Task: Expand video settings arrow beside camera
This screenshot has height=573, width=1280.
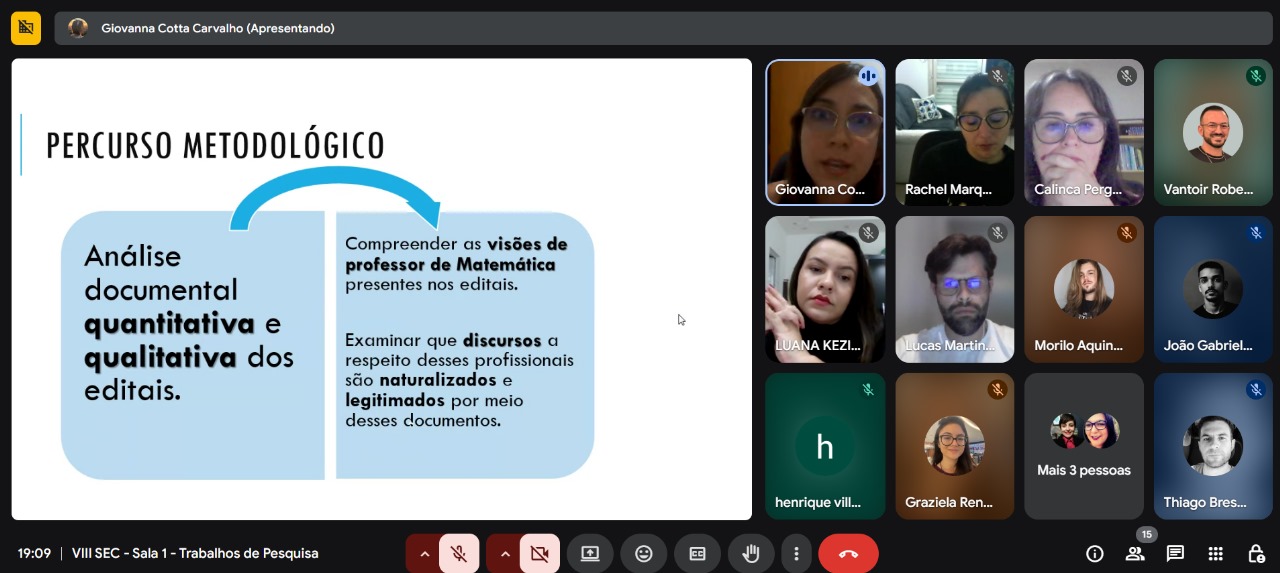Action: coord(505,553)
